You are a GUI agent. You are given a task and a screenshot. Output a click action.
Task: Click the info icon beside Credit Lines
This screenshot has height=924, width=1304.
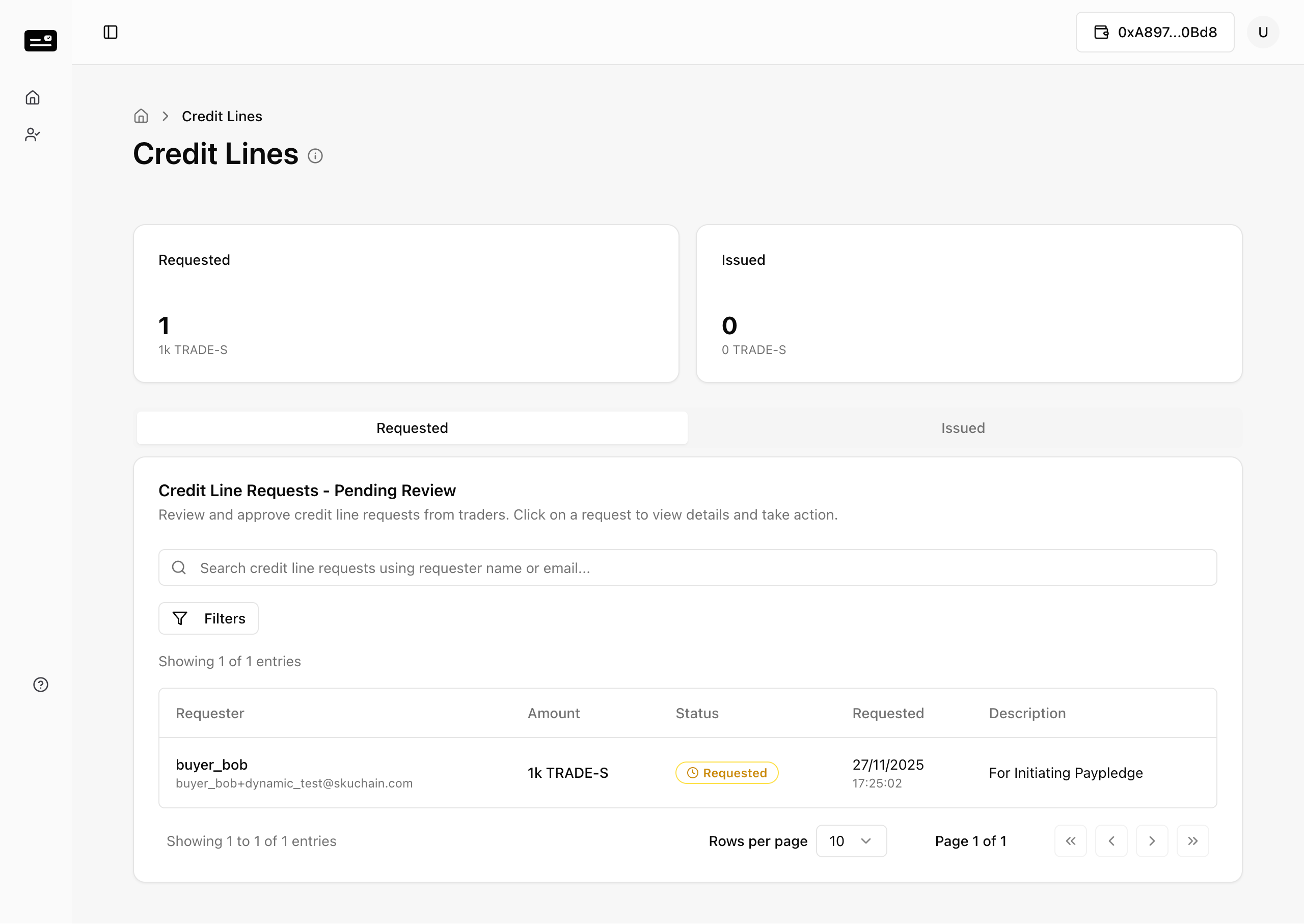click(x=315, y=156)
